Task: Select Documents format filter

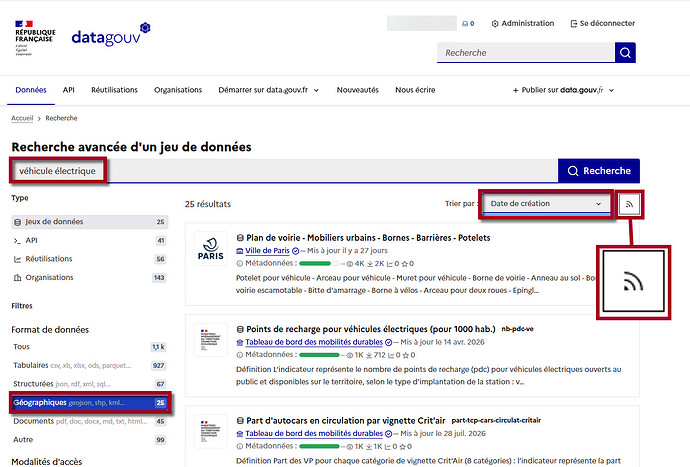Action: pyautogui.click(x=90, y=421)
